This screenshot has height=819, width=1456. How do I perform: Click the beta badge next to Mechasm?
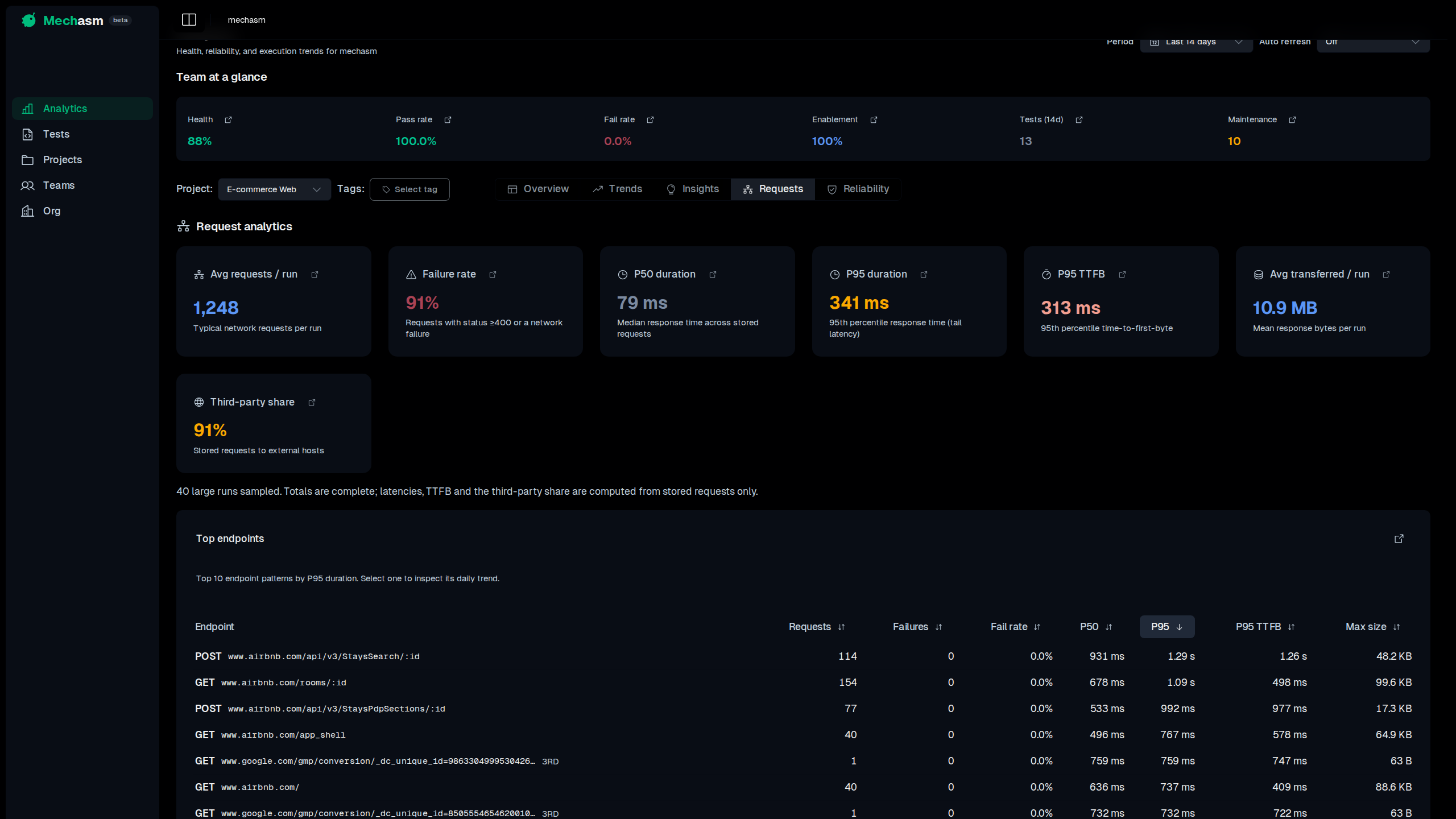[120, 20]
